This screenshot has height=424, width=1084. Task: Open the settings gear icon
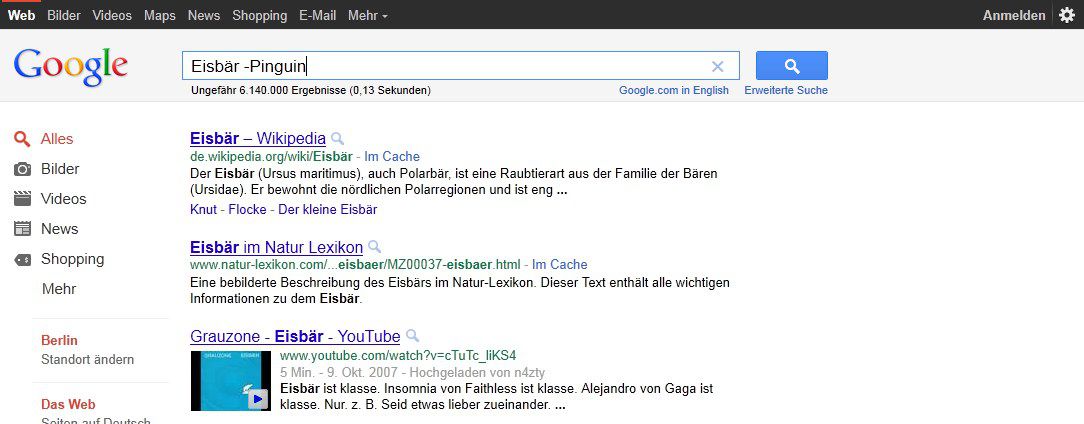1067,15
